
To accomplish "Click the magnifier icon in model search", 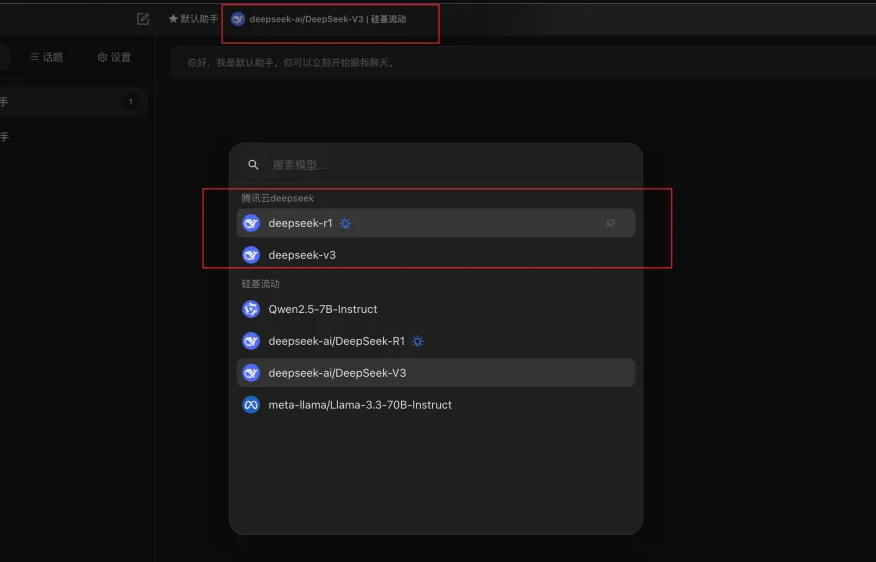I will [x=254, y=165].
